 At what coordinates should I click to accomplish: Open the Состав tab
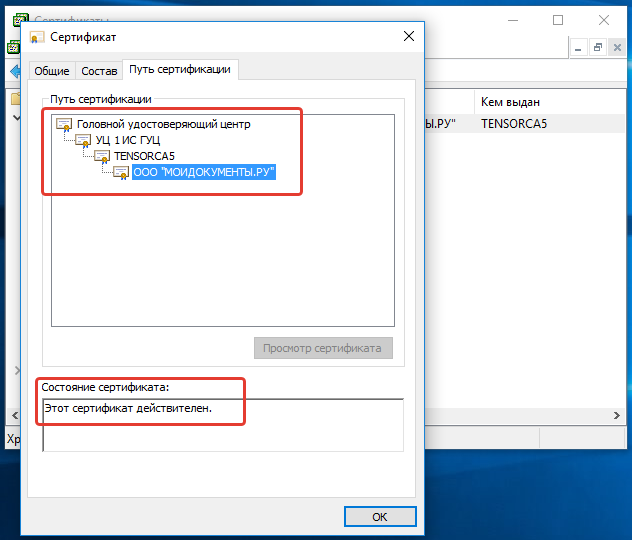(x=99, y=71)
